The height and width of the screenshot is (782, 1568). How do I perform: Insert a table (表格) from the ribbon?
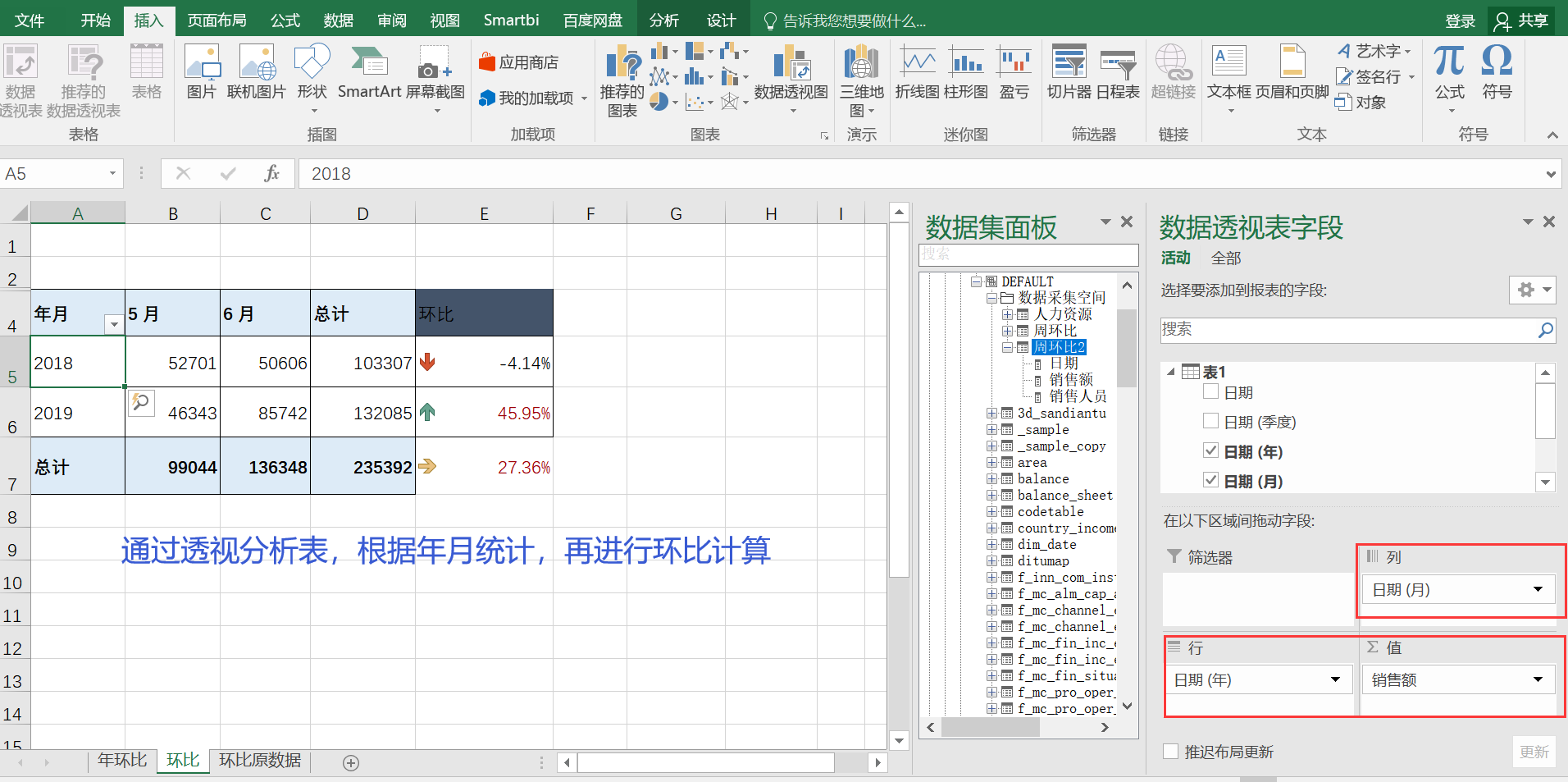pyautogui.click(x=147, y=72)
